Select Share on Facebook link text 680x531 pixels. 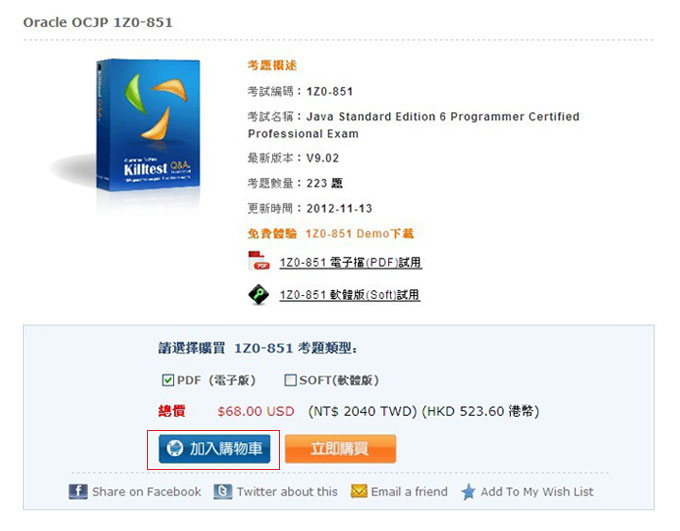tap(147, 492)
